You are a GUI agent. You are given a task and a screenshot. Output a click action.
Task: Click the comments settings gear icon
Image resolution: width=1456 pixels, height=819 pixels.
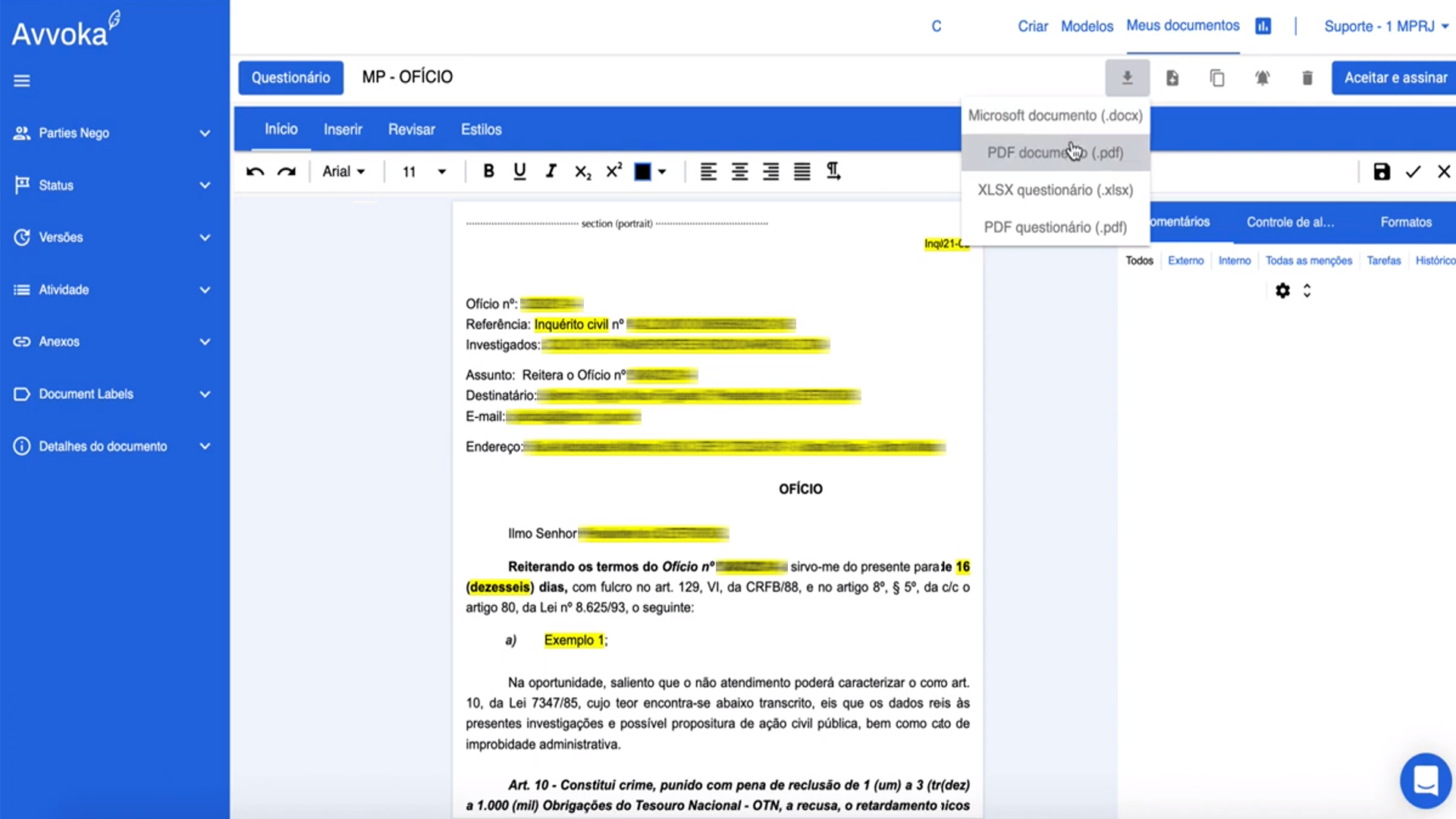coord(1282,290)
